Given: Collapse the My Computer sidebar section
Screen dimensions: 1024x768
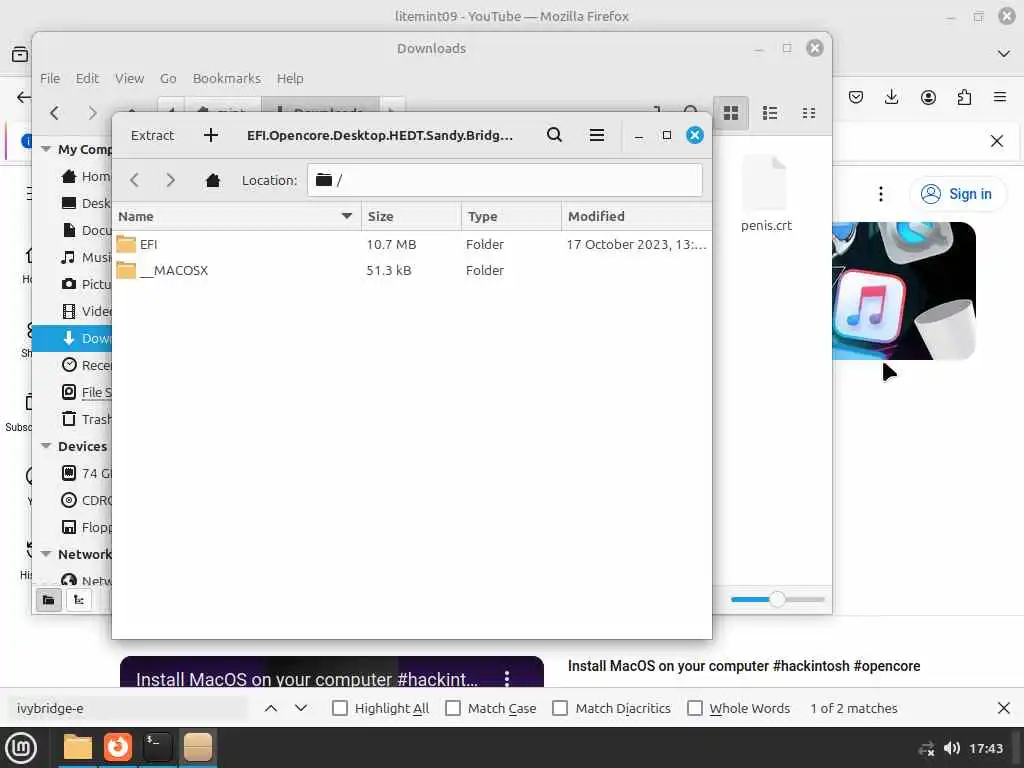Looking at the screenshot, I should pos(46,149).
